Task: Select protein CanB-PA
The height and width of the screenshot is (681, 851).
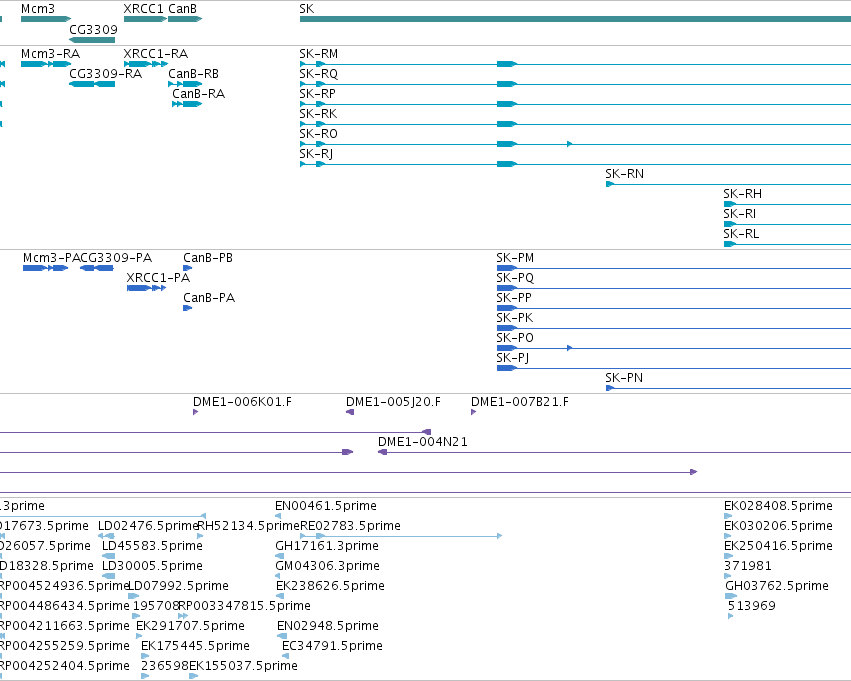Action: (x=187, y=308)
